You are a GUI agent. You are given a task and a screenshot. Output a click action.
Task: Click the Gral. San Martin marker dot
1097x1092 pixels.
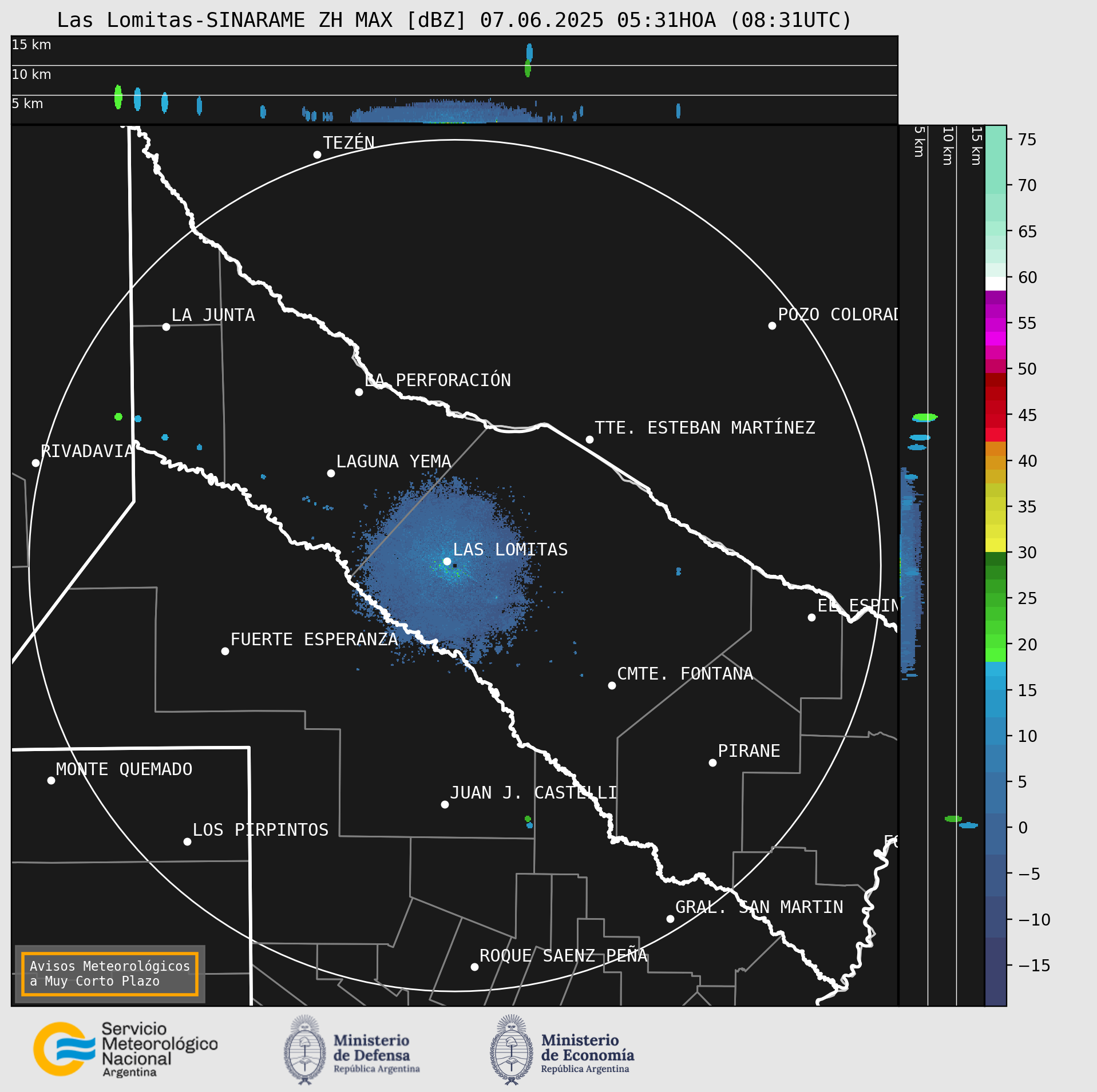pos(670,919)
